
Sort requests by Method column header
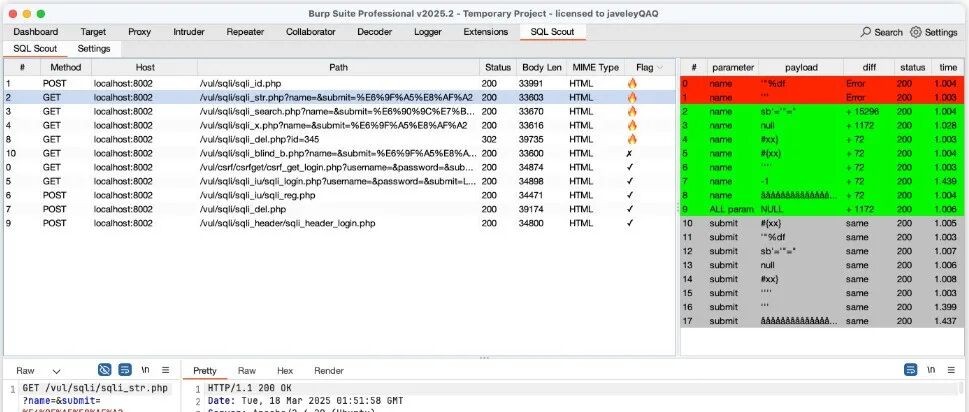[x=66, y=67]
